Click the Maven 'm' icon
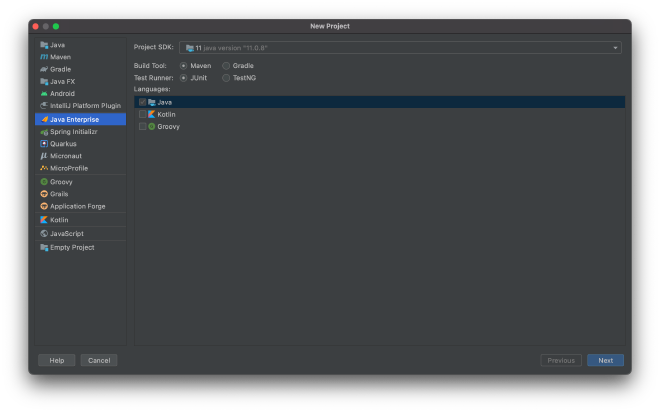 click(x=44, y=57)
